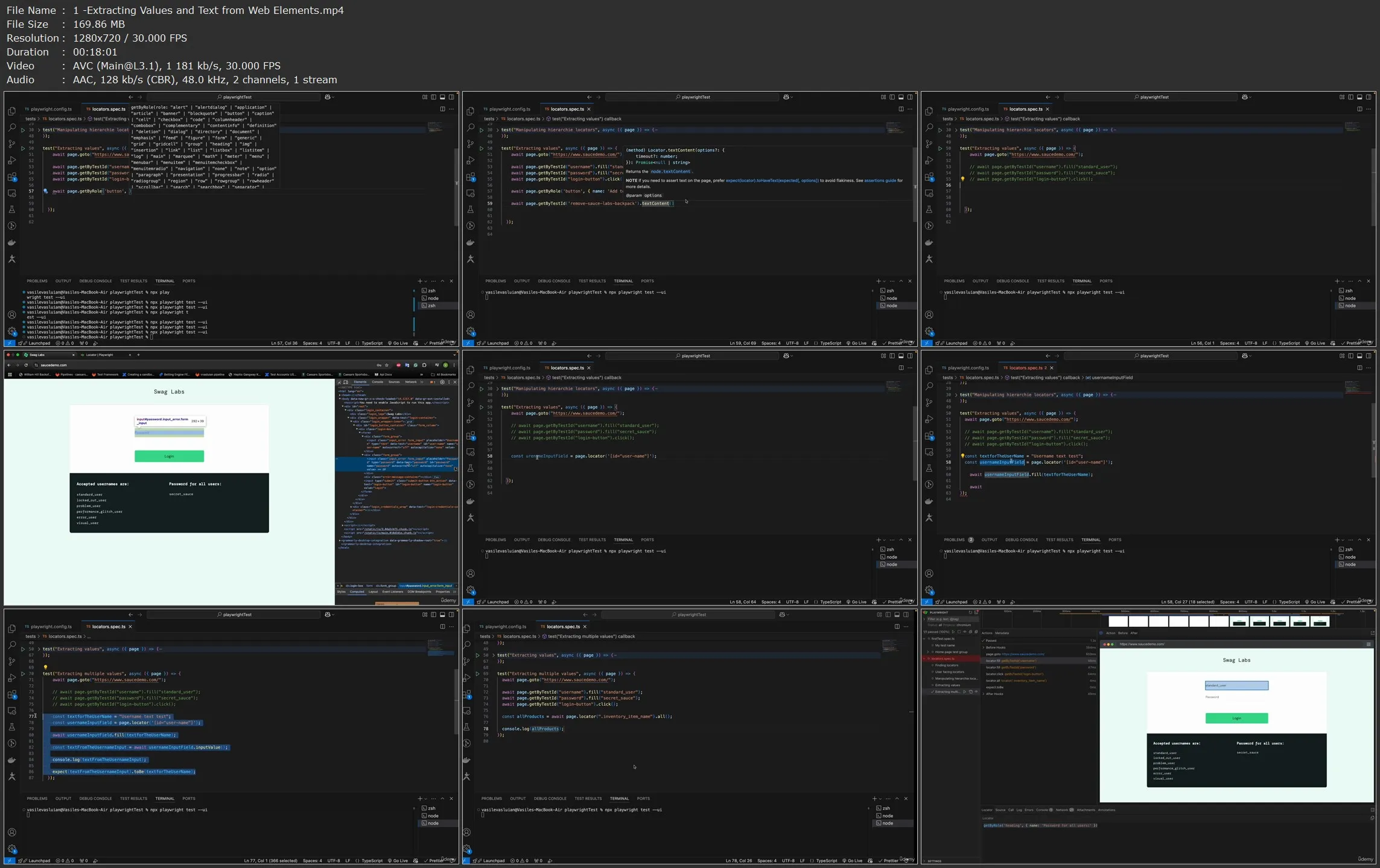
Task: Run all tests with the play icon in Playwright UI
Action: click(x=953, y=632)
